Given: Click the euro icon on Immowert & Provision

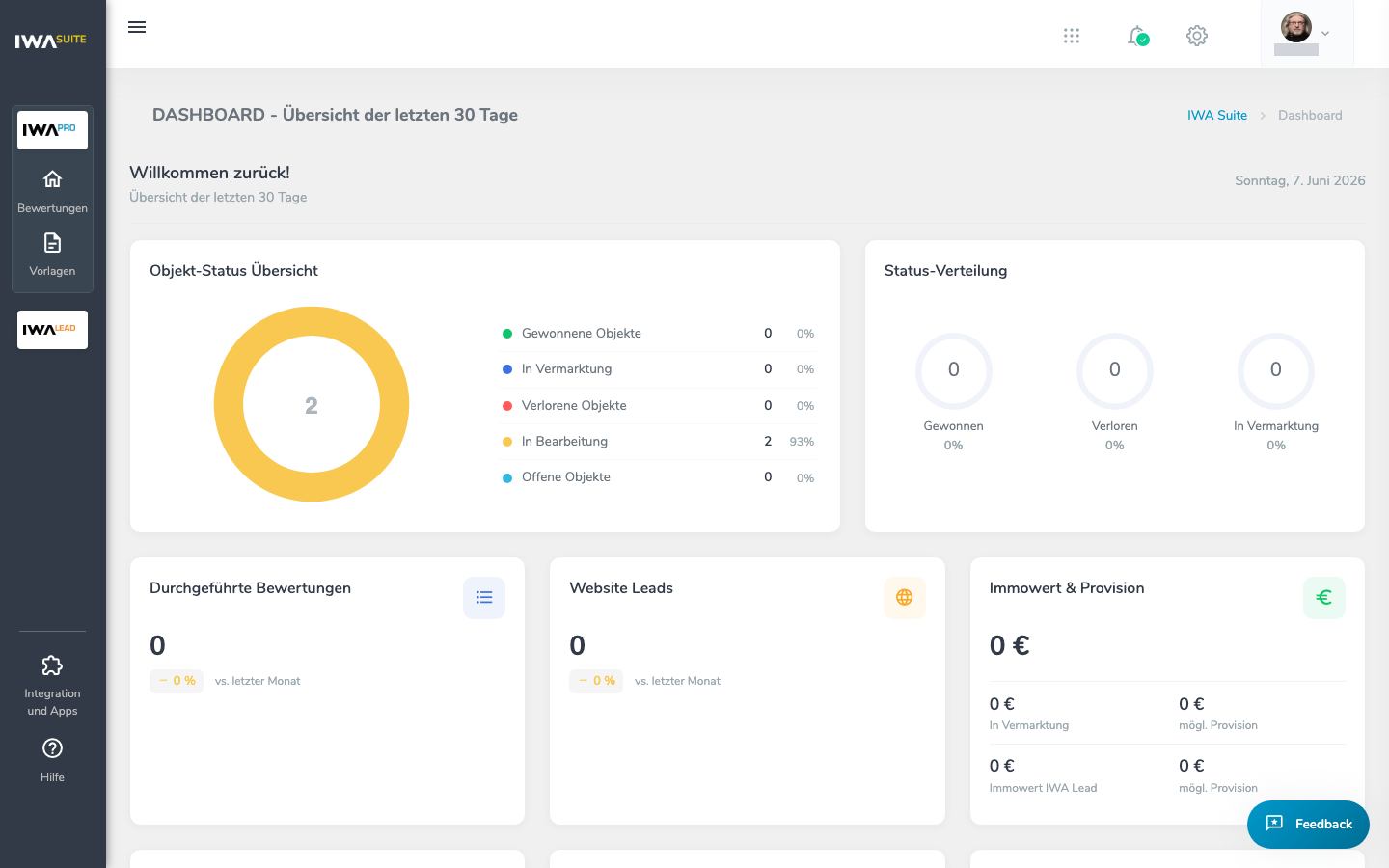Looking at the screenshot, I should click(1324, 598).
